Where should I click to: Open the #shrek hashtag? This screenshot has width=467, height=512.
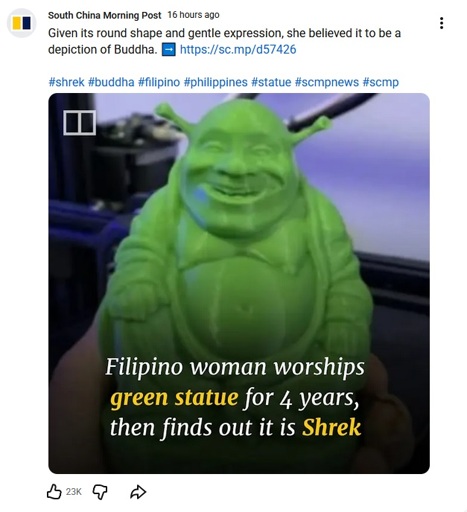(66, 82)
